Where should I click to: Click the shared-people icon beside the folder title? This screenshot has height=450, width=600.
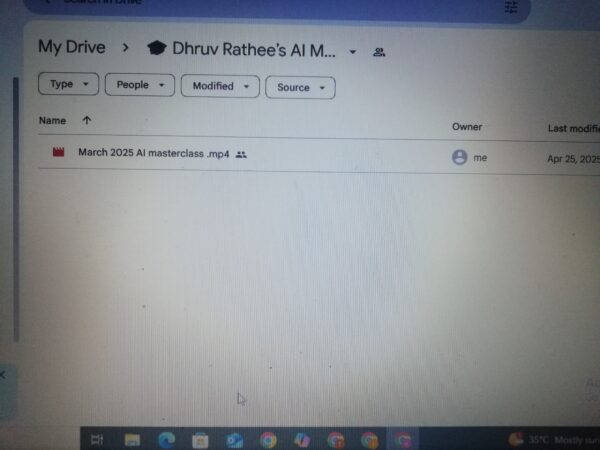(x=379, y=52)
